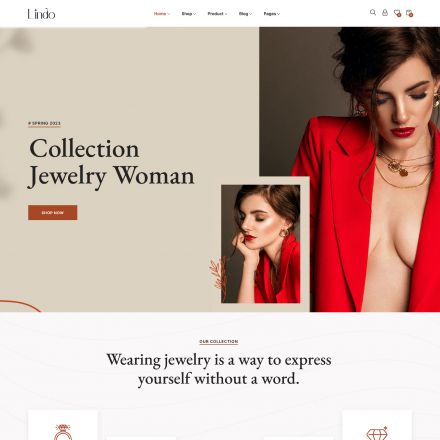Viewport: 440px width, 440px height.
Task: Click the Wearing jewelry quote headline
Action: pyautogui.click(x=219, y=369)
